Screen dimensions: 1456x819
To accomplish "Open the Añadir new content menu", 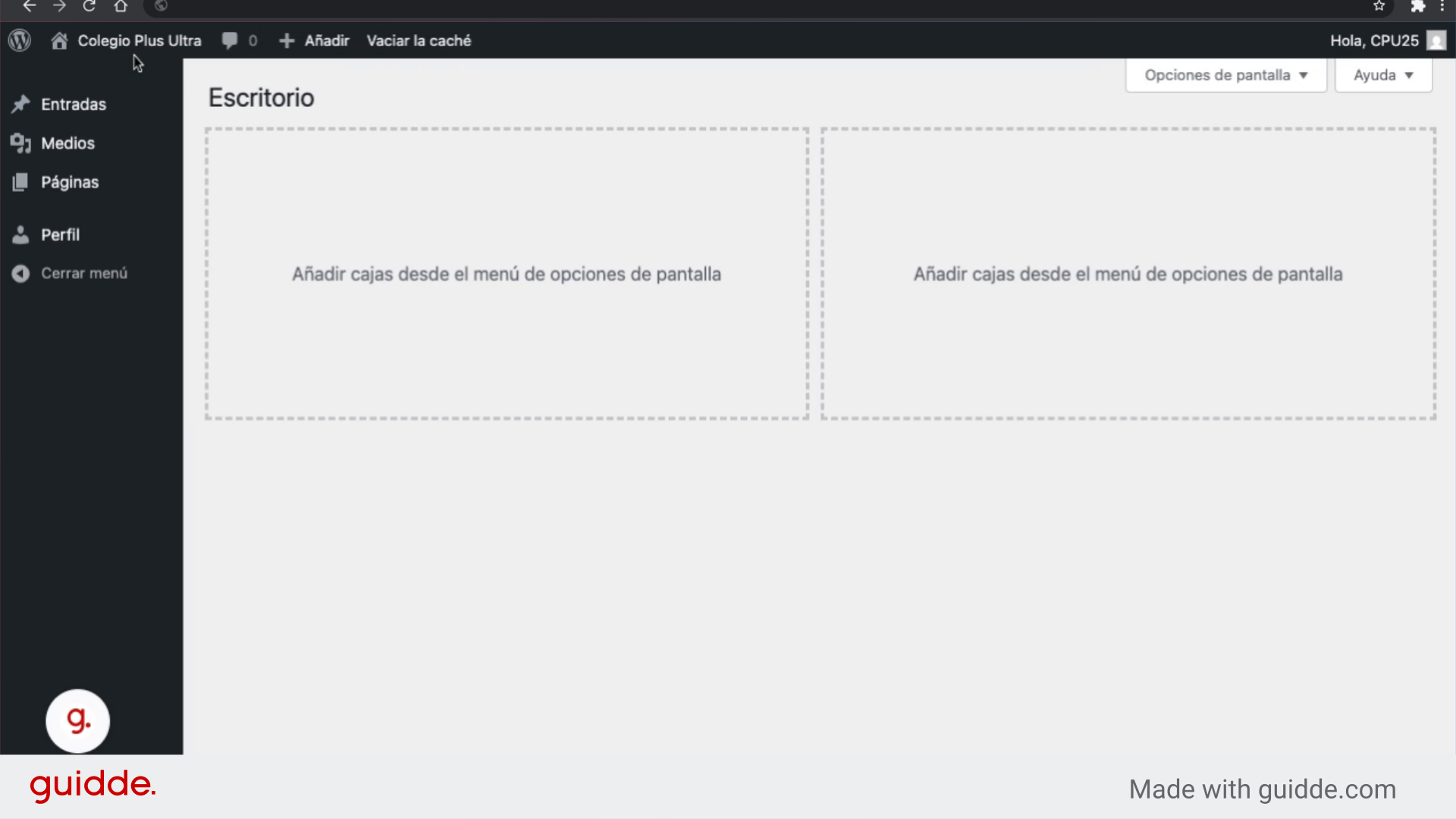I will point(327,40).
